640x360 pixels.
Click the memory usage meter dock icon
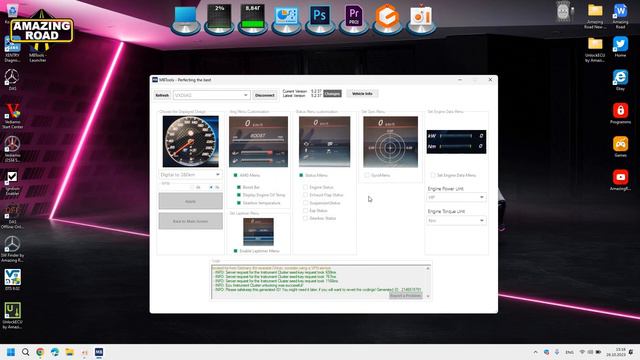(x=253, y=19)
